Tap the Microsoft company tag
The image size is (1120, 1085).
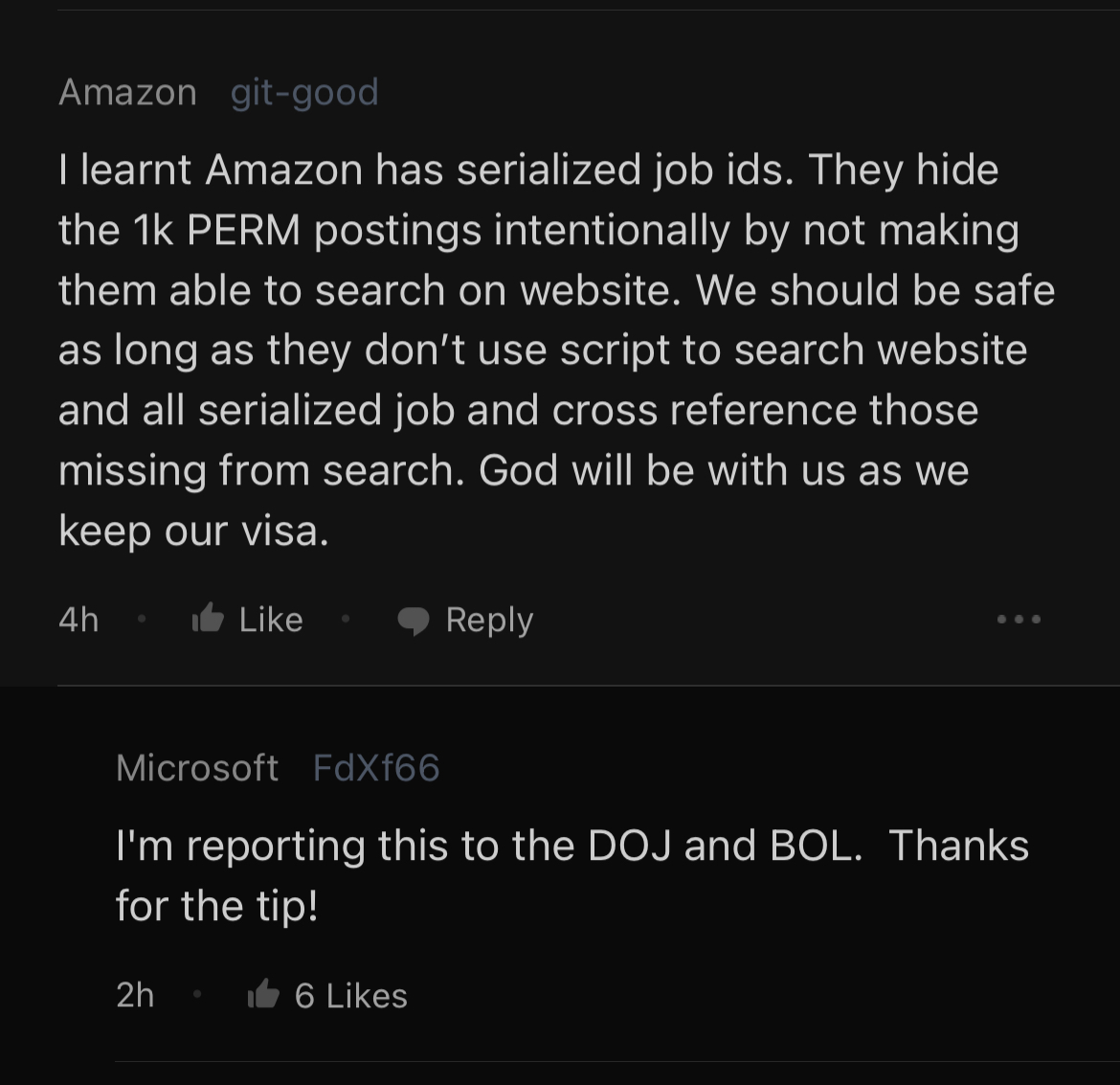(197, 768)
